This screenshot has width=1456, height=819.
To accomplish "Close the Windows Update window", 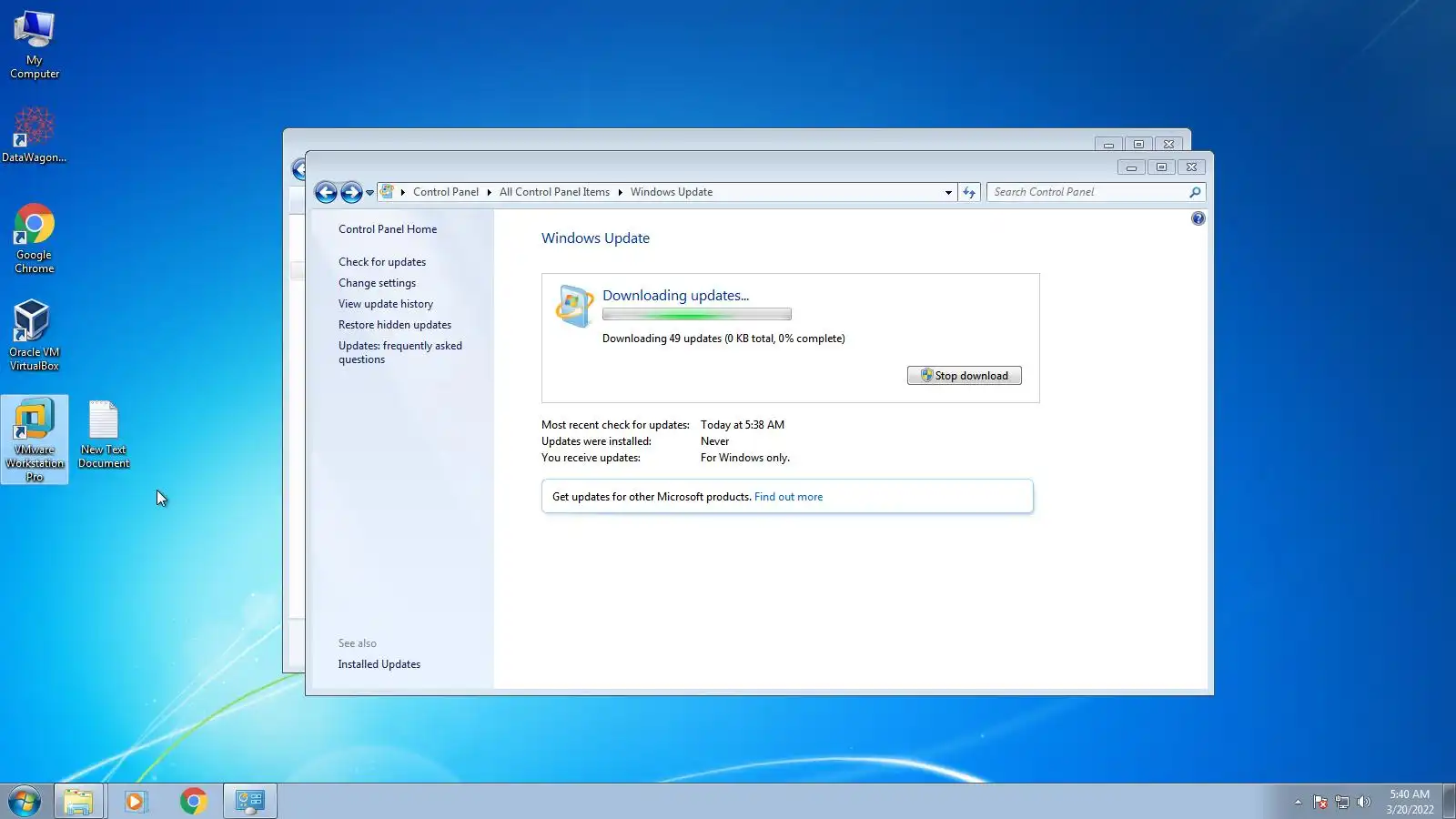I will pyautogui.click(x=1192, y=167).
